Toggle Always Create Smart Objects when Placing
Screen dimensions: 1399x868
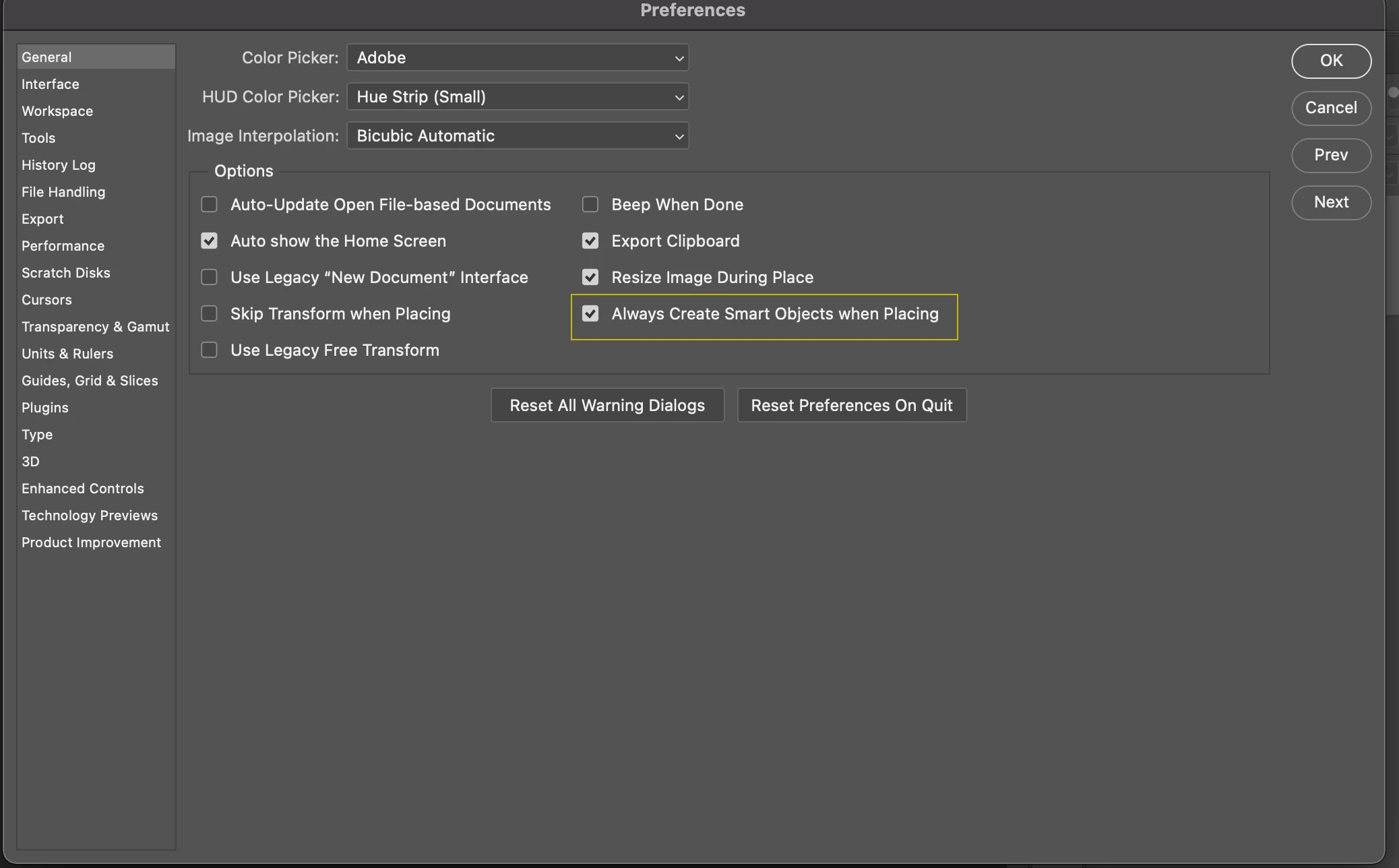(590, 313)
